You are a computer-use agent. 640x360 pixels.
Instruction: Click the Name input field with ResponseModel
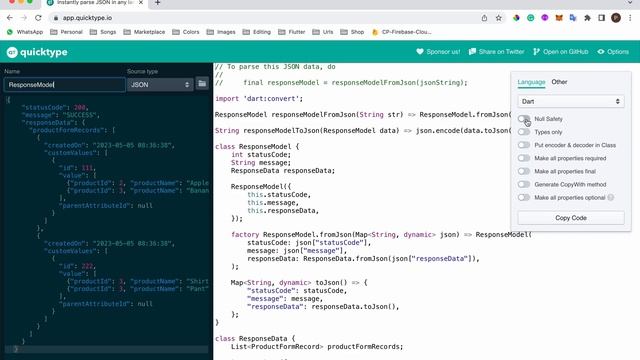pos(64,85)
